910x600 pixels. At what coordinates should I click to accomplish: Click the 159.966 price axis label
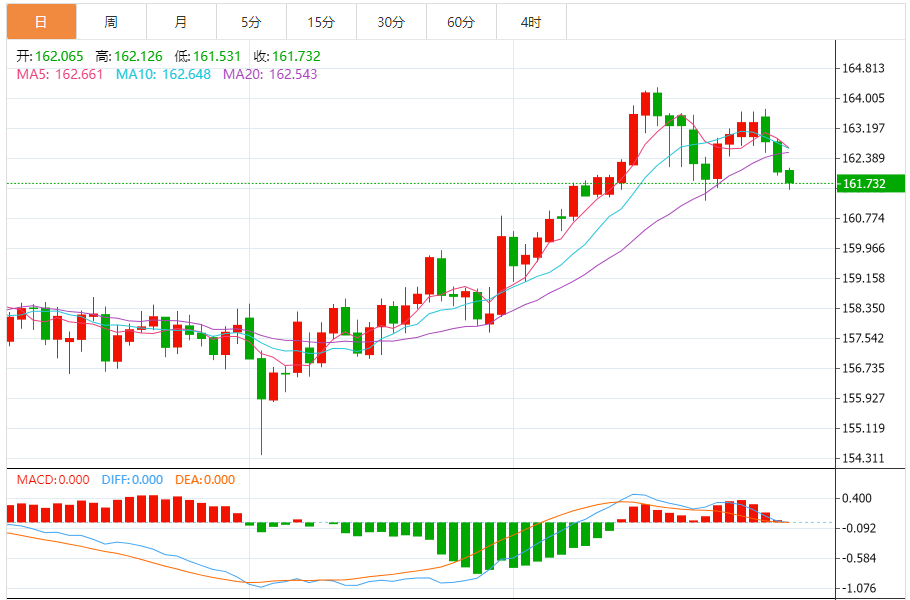point(864,248)
